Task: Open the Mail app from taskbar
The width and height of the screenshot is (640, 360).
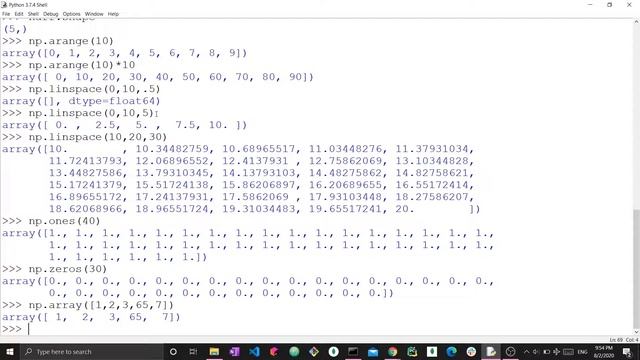Action: tap(373, 351)
